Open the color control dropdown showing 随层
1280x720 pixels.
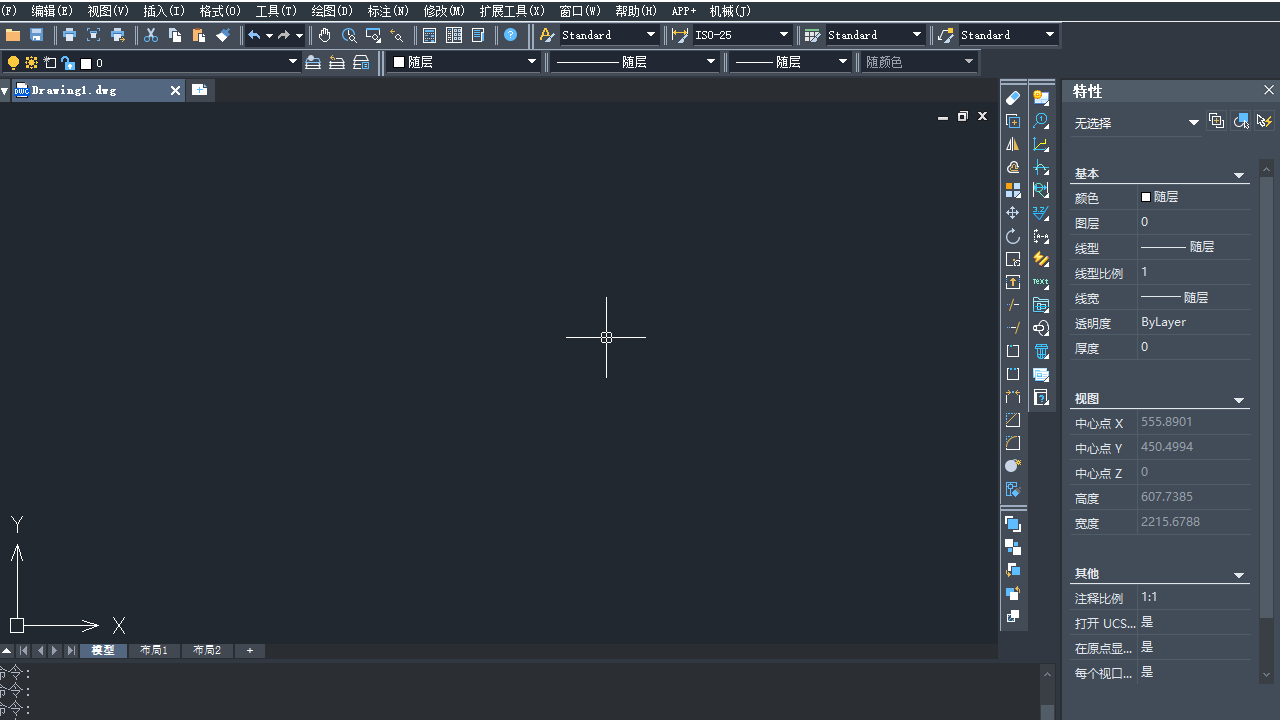click(532, 62)
